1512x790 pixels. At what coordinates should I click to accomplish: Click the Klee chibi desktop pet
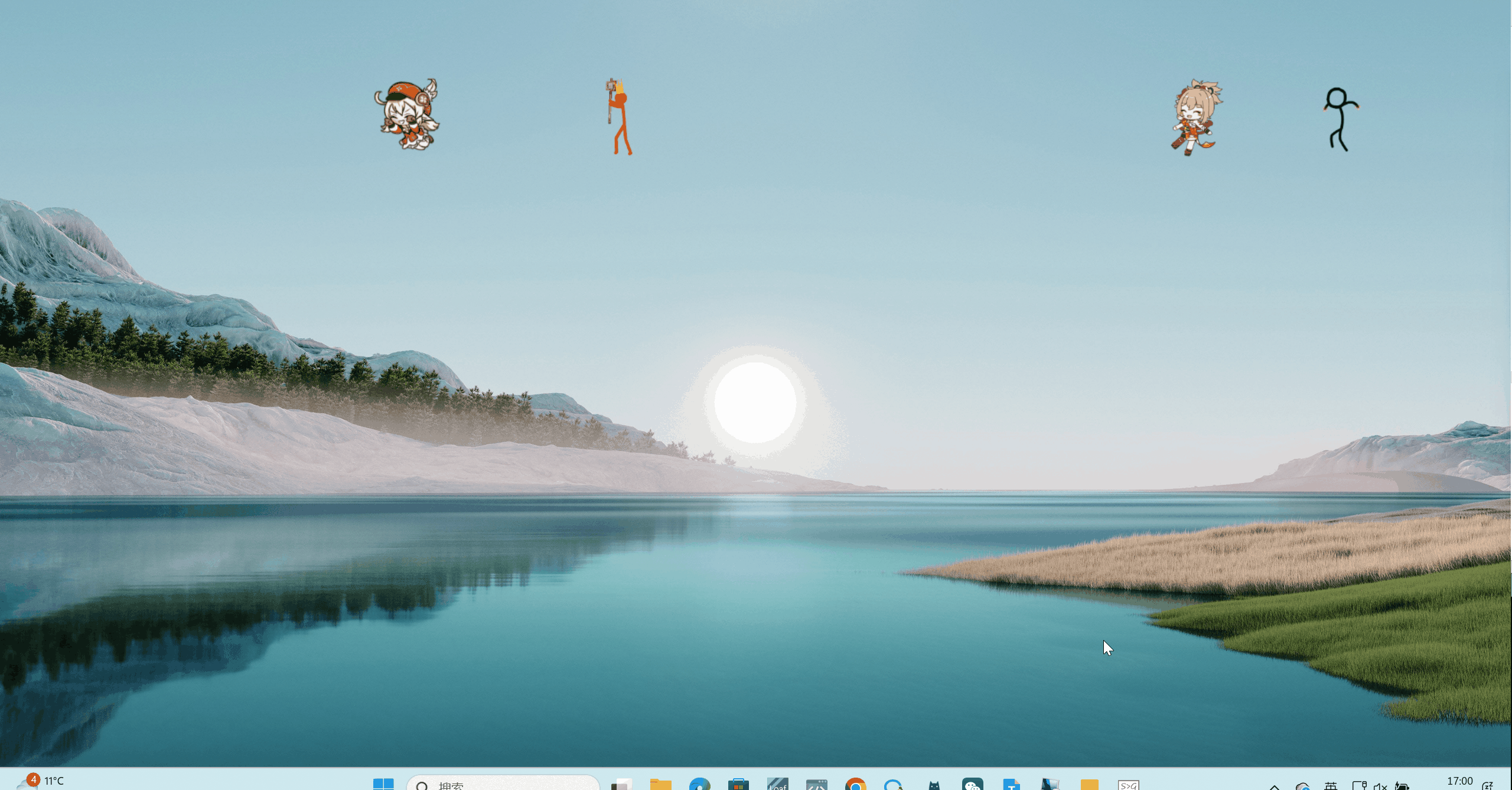tap(408, 115)
